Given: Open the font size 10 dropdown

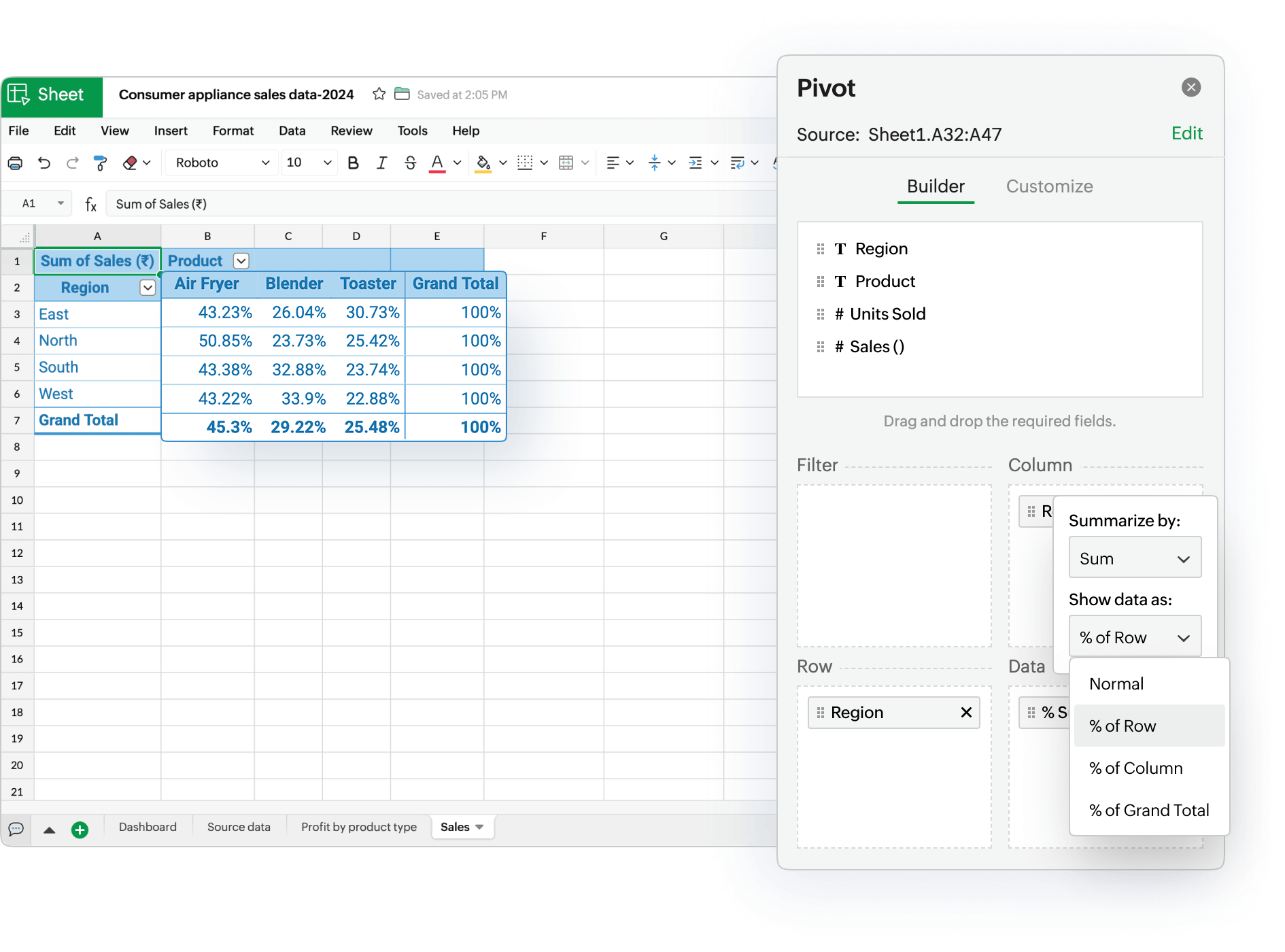Looking at the screenshot, I should (309, 163).
